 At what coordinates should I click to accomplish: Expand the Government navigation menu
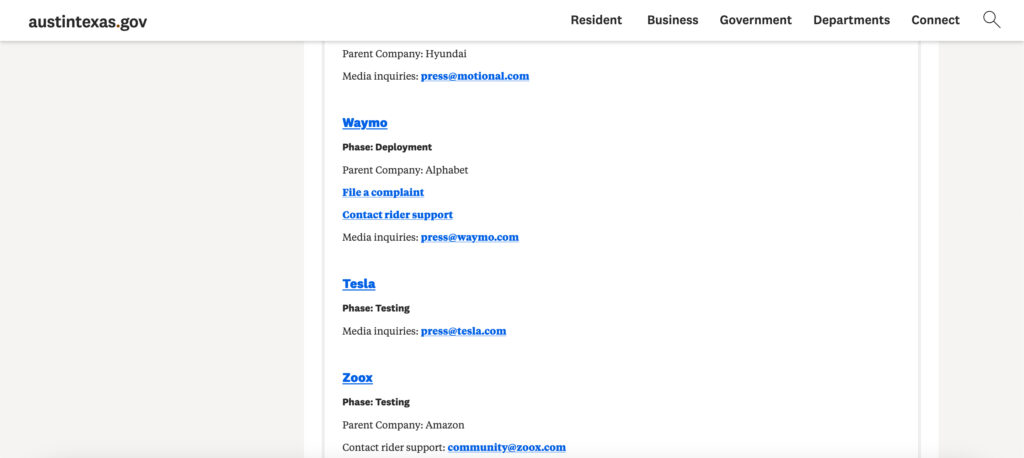756,20
